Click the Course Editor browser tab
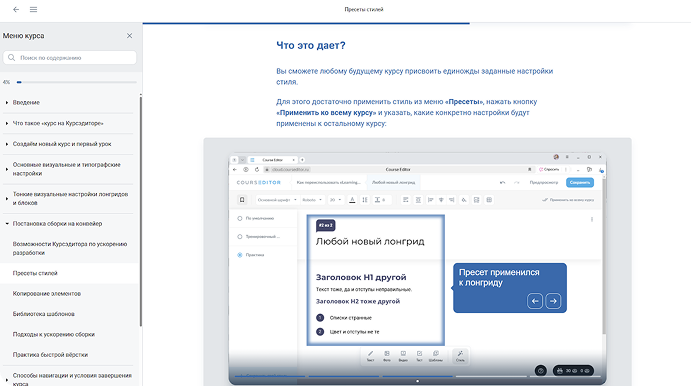 pyautogui.click(x=273, y=160)
